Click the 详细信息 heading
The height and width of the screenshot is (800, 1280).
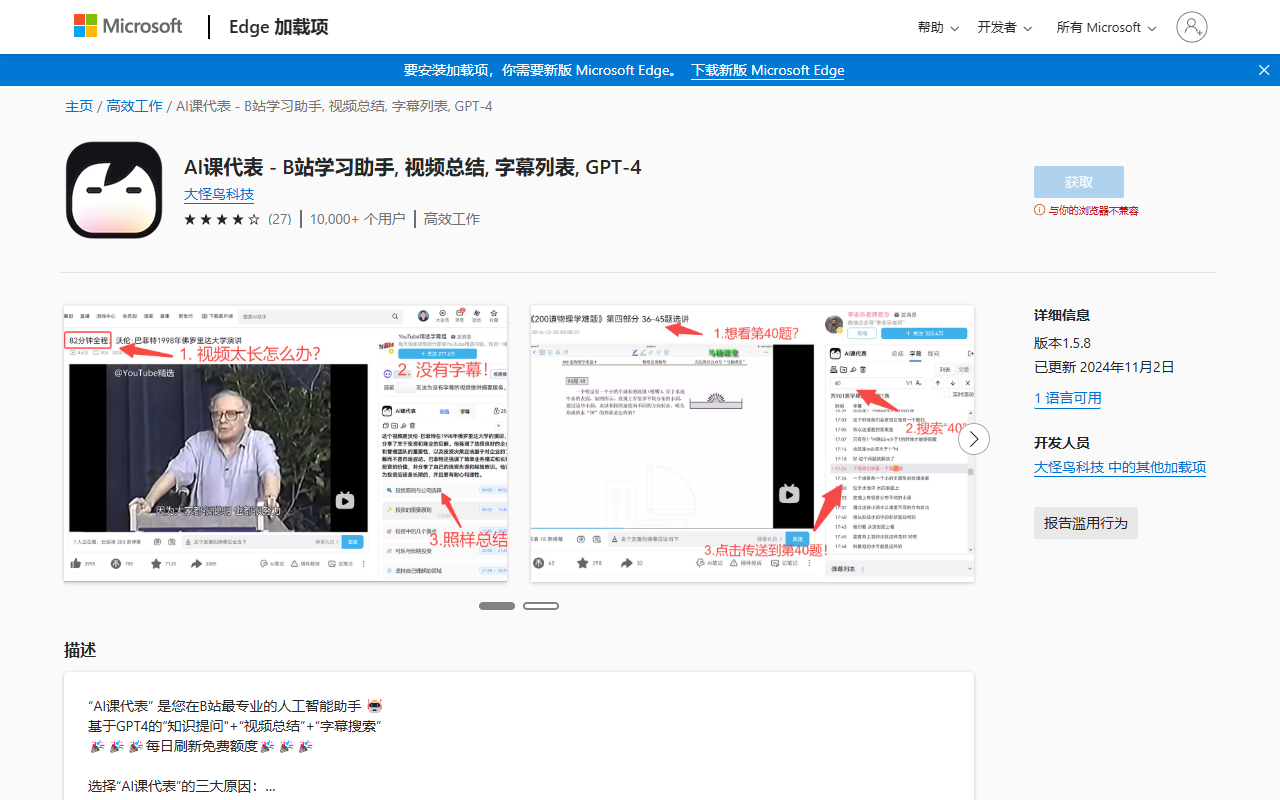coord(1062,315)
